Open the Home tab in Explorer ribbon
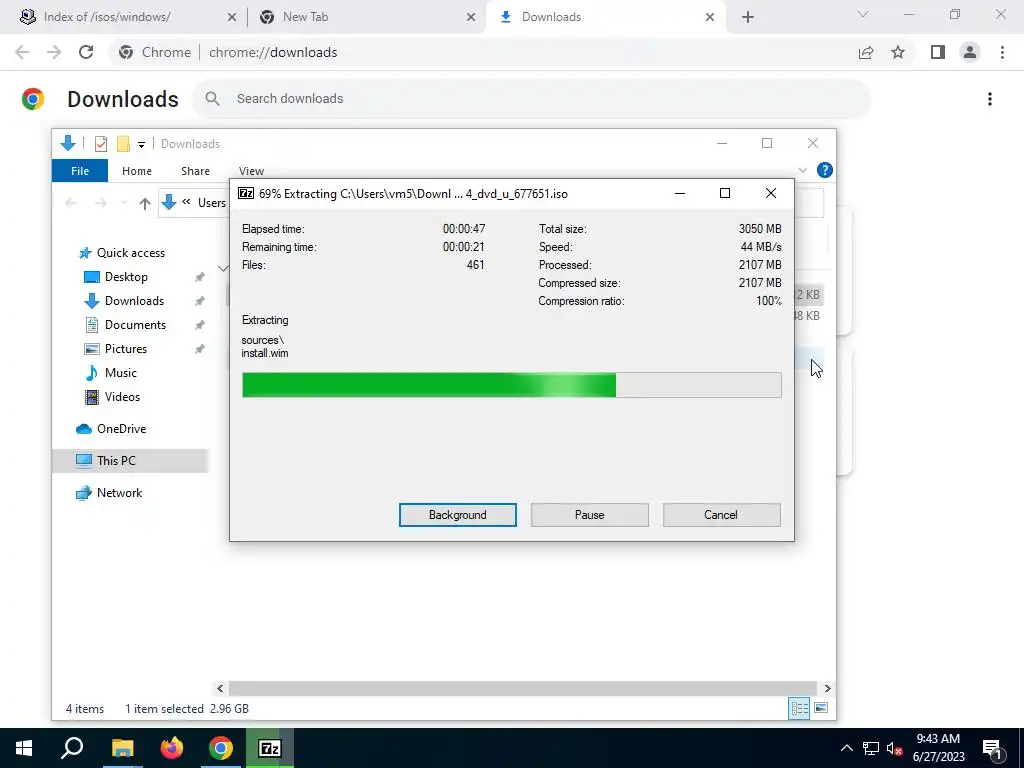This screenshot has height=768, width=1024. 136,170
